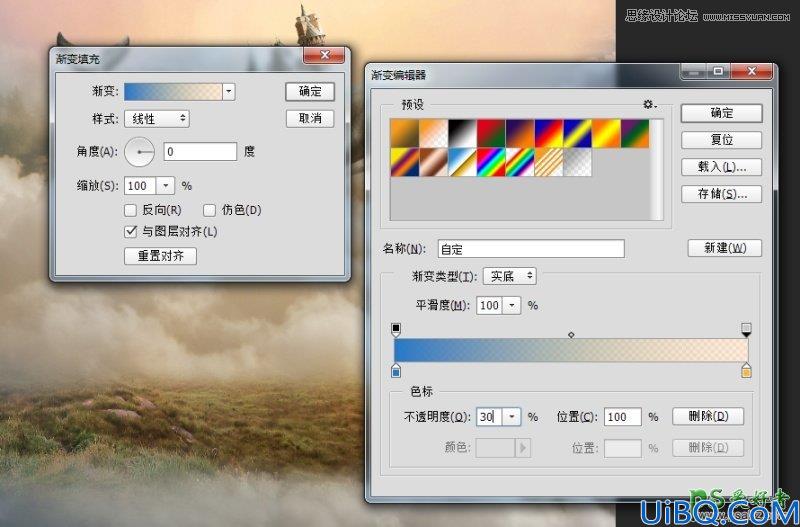Image resolution: width=800 pixels, height=527 pixels.
Task: Click 取消 in the Gradient Fill dialog
Action: 310,119
